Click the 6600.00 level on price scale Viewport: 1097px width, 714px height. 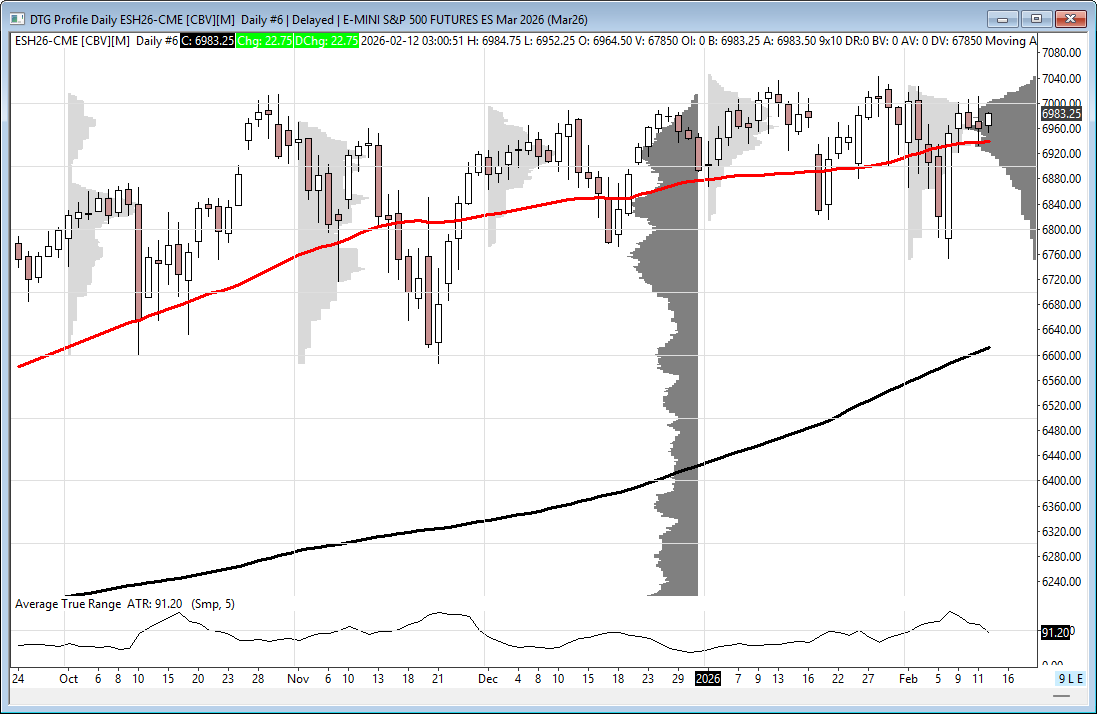pyautogui.click(x=1060, y=355)
